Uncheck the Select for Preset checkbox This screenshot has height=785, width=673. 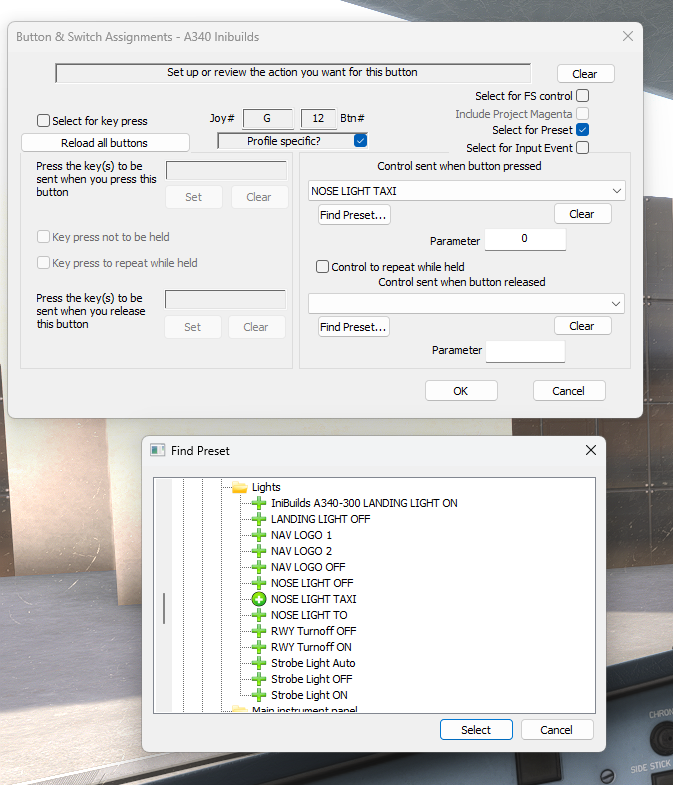pyautogui.click(x=582, y=130)
